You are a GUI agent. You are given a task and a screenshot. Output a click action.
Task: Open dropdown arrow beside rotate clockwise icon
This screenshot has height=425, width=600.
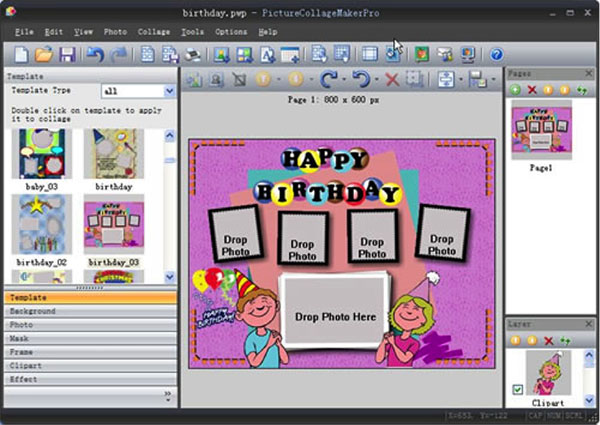(x=343, y=80)
